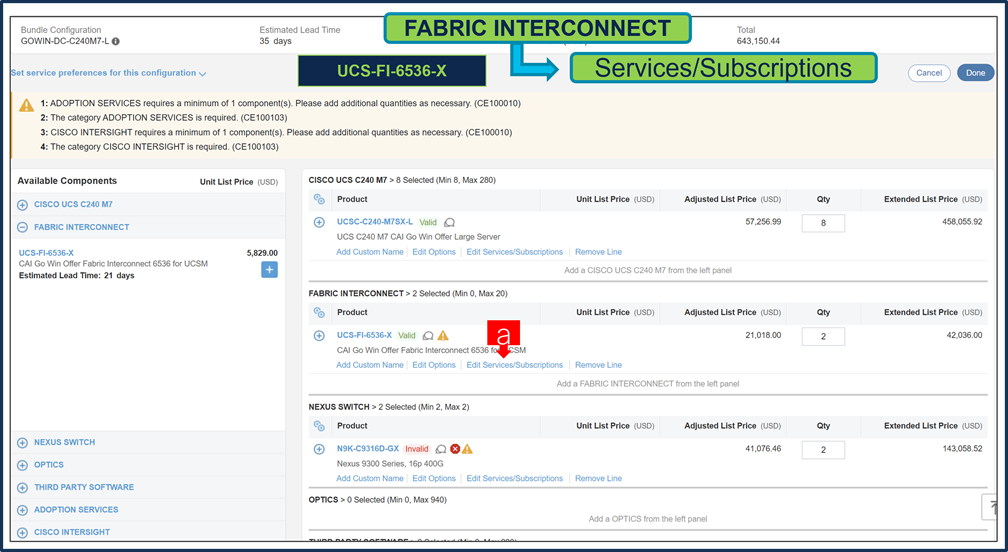The image size is (1008, 552).
Task: Edit Options for UCS-FI-6536-X
Action: (x=434, y=365)
